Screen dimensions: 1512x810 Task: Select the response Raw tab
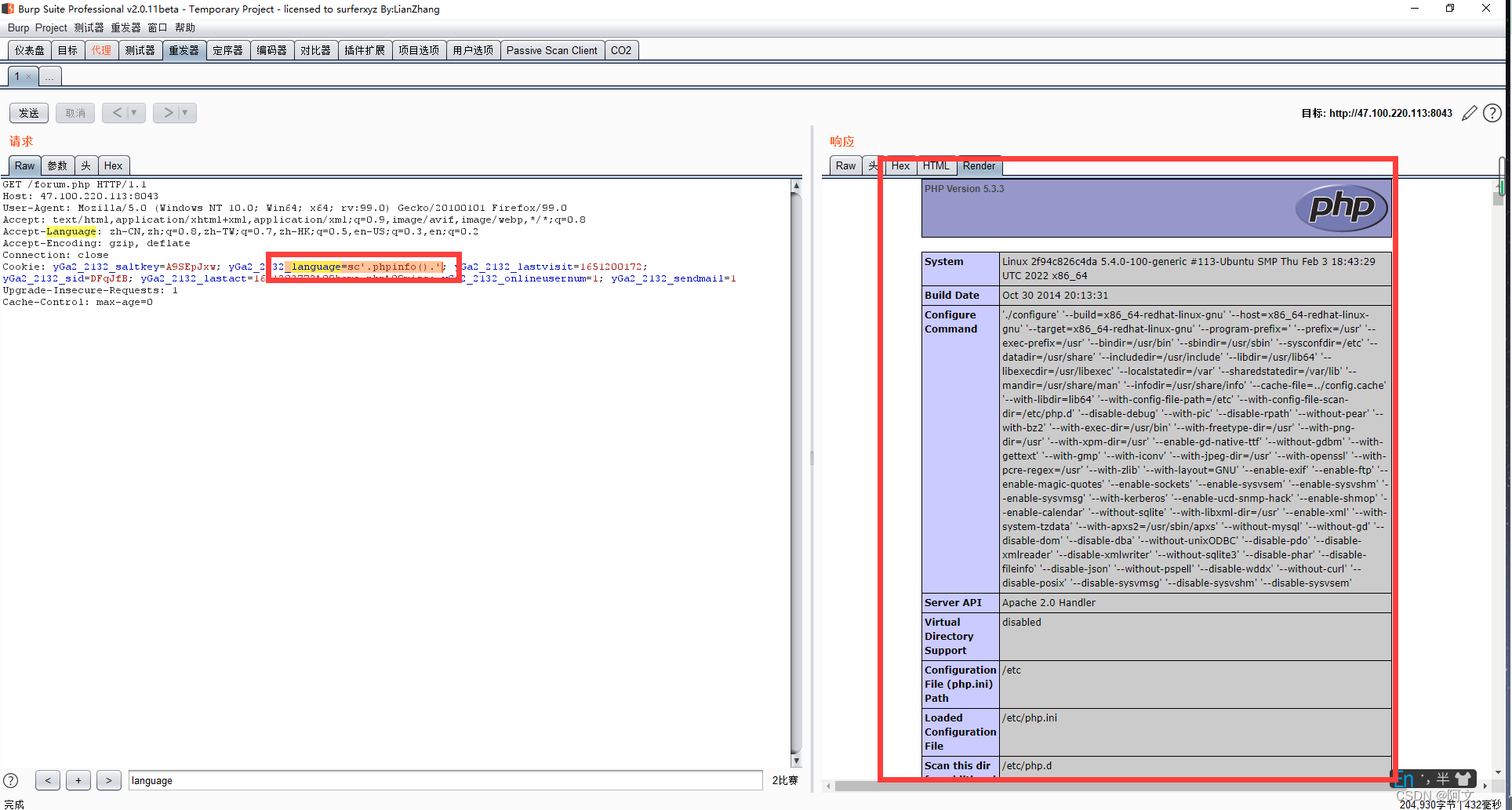click(846, 165)
